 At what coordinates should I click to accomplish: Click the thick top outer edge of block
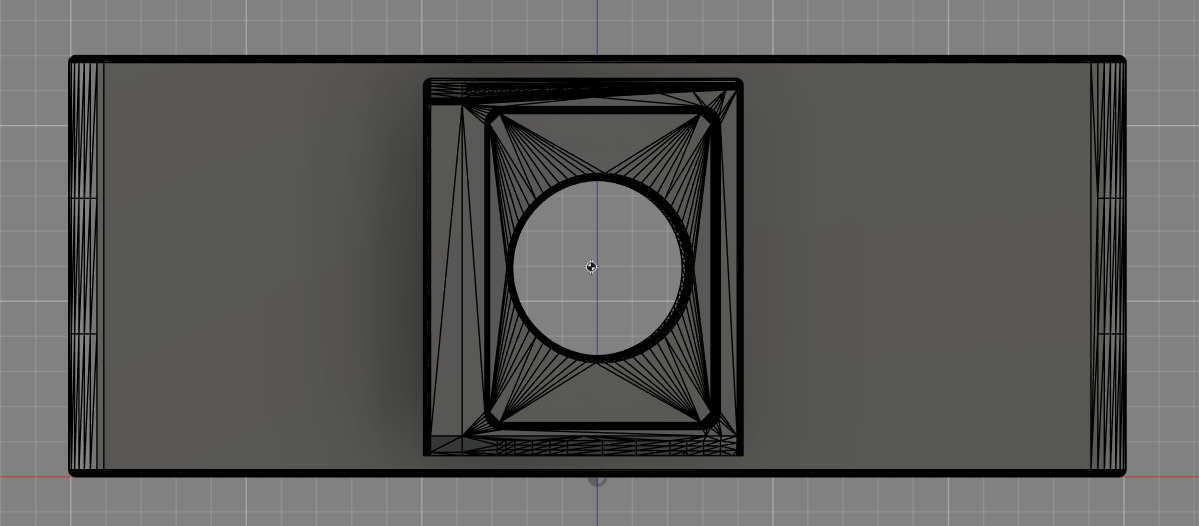click(x=300, y=59)
